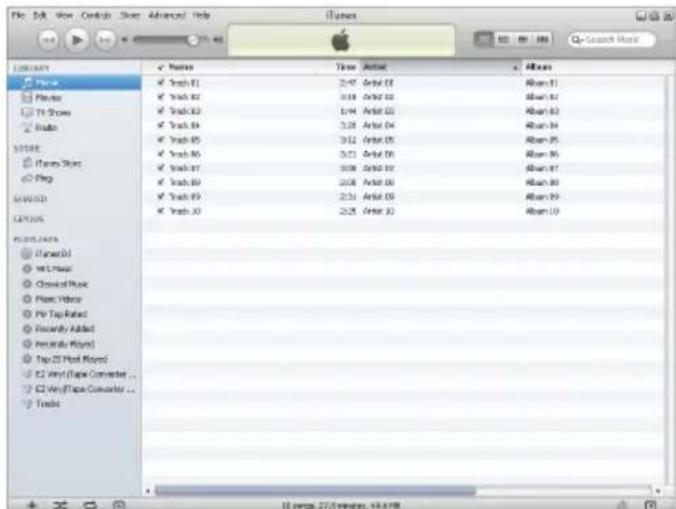Select the Classical Music playlist
The image size is (676, 509).
click(74, 284)
